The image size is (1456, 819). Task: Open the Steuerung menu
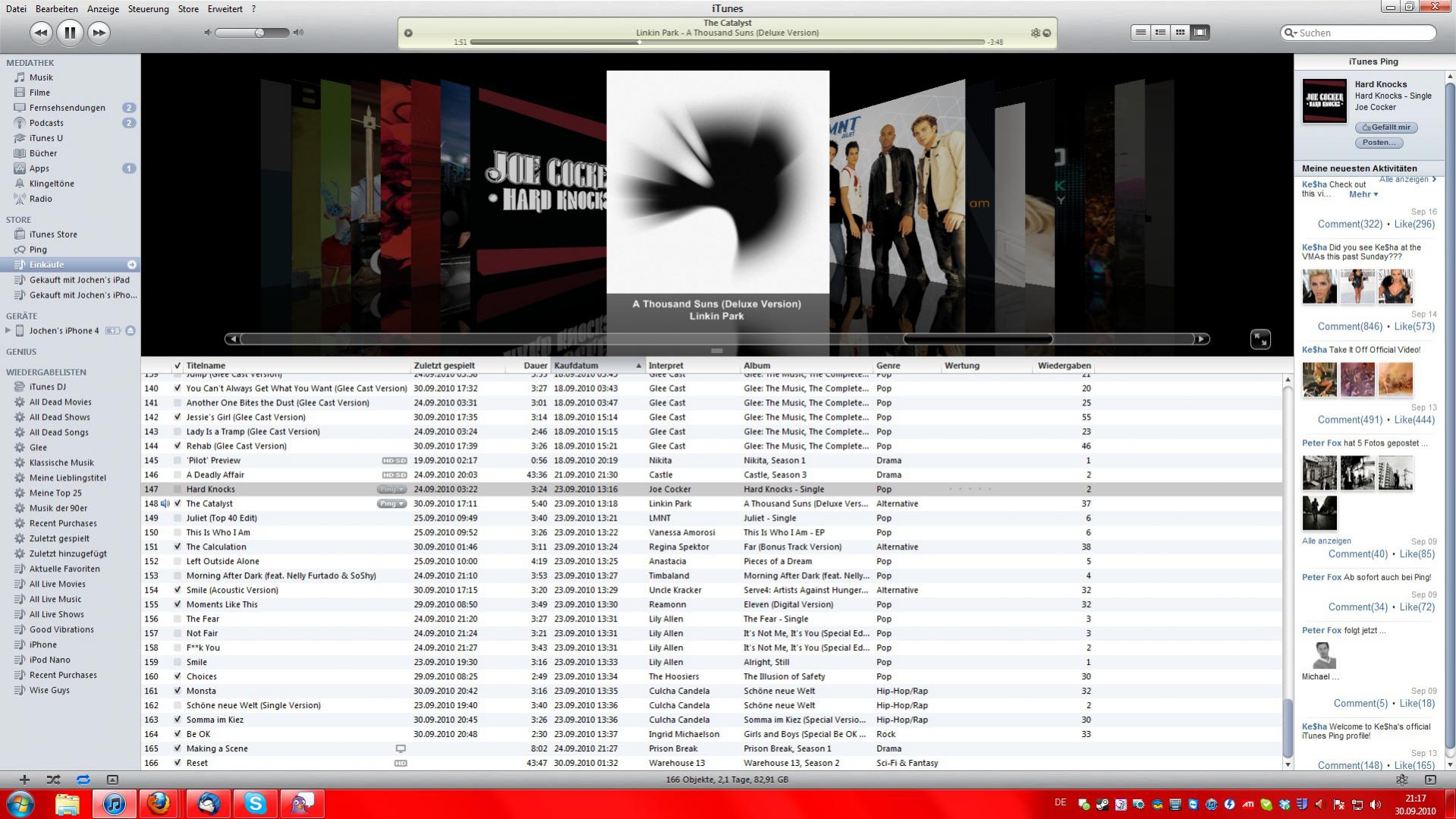coord(149,9)
